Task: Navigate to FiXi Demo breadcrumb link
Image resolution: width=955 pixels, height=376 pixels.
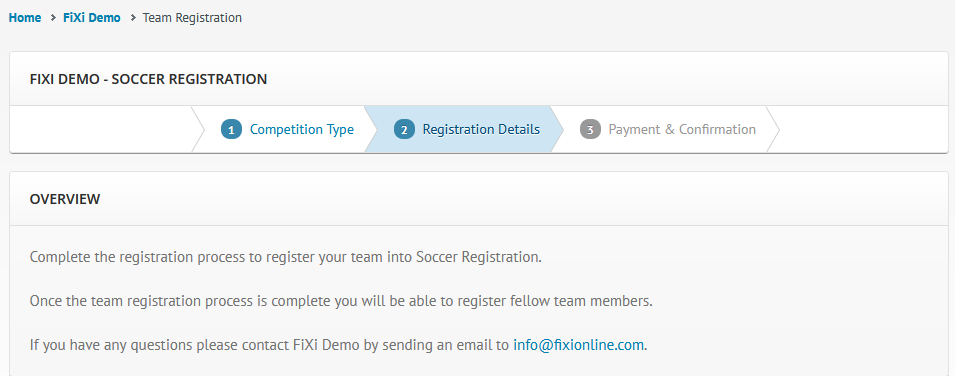Action: 92,18
